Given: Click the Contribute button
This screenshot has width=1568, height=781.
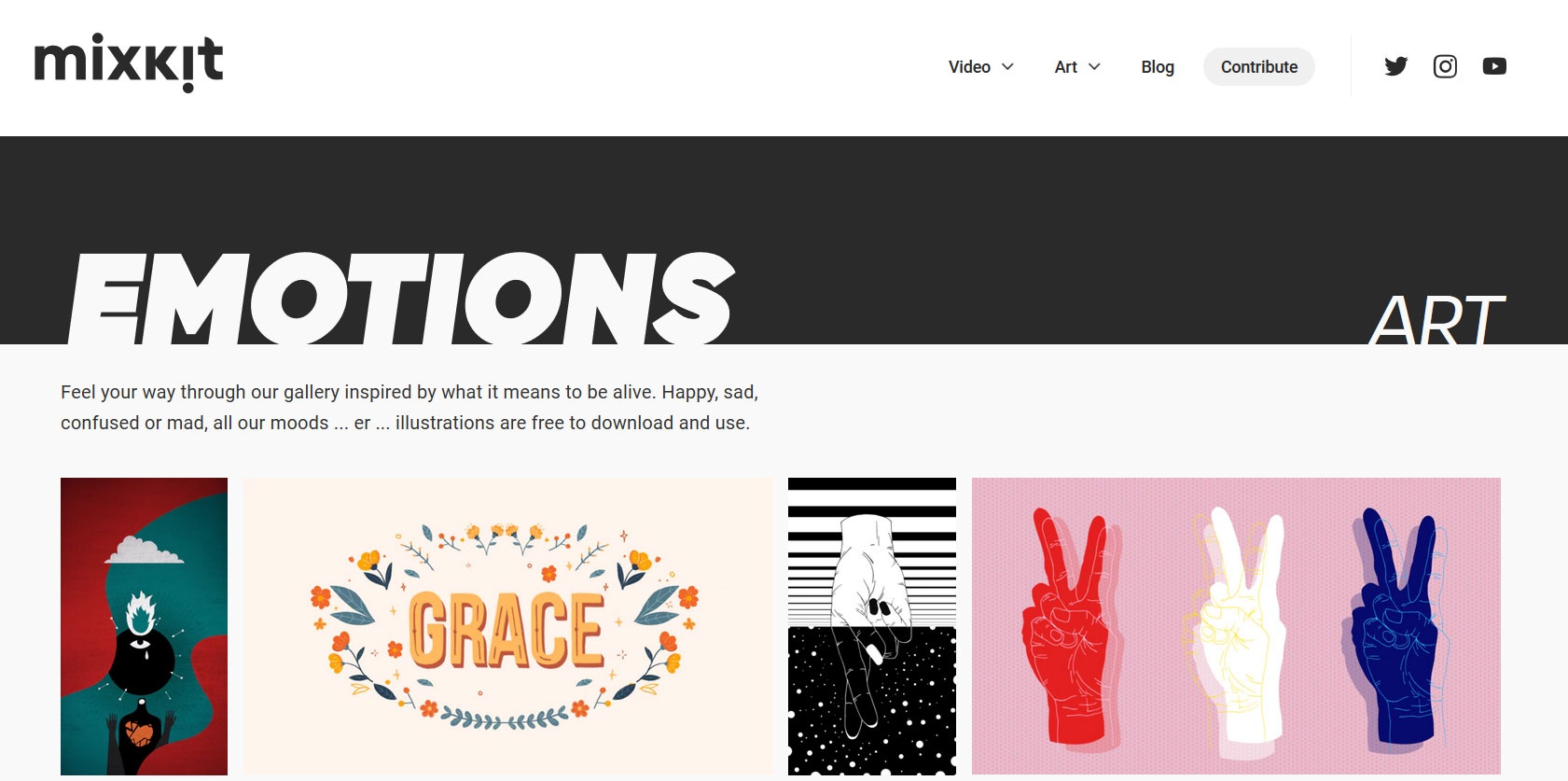Looking at the screenshot, I should pyautogui.click(x=1259, y=67).
